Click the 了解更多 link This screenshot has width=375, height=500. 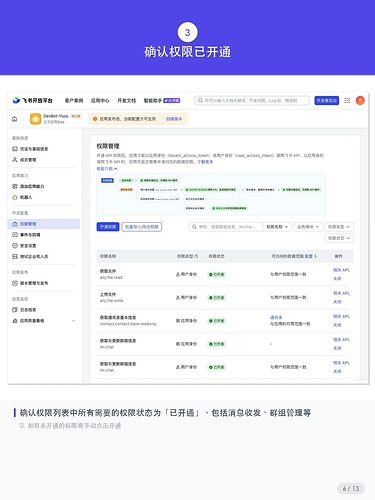tap(205, 162)
